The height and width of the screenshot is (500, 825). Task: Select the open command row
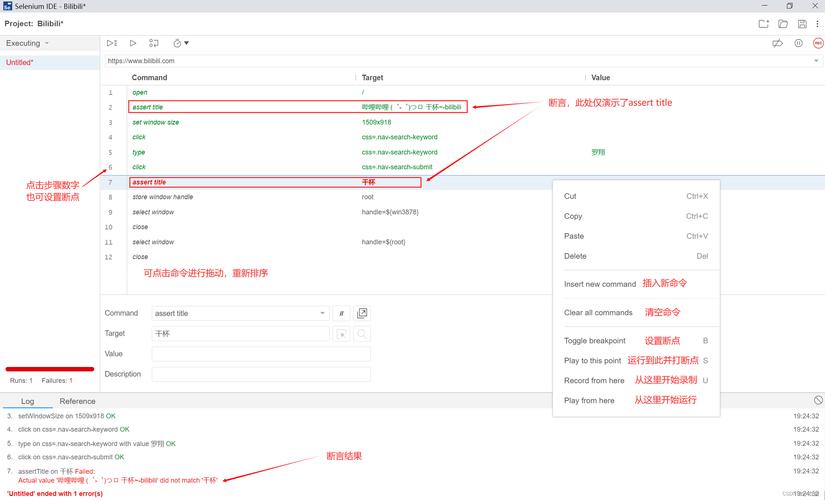pos(463,92)
